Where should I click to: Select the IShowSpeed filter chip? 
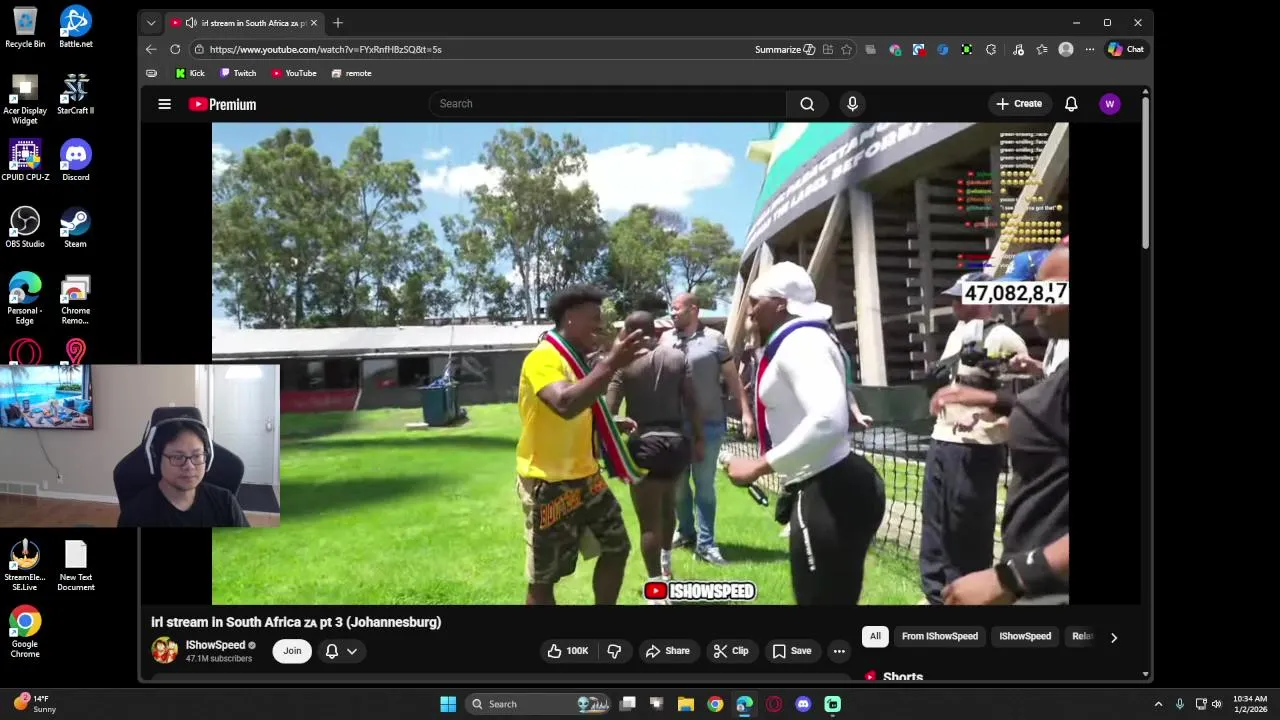tap(1025, 636)
